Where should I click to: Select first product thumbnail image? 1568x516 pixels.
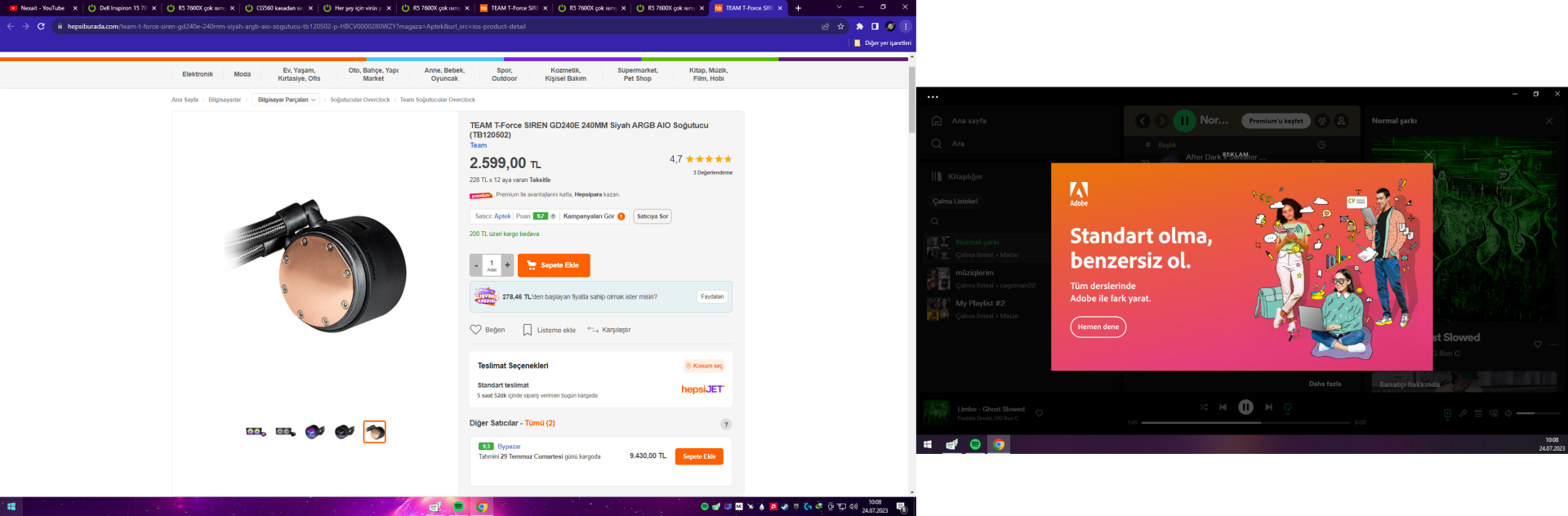pyautogui.click(x=256, y=431)
